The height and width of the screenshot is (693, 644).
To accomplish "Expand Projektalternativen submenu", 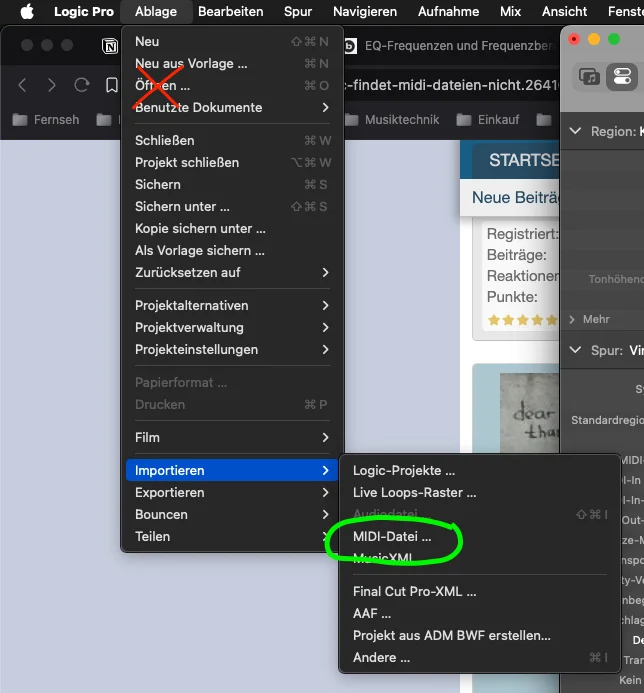I will [232, 305].
